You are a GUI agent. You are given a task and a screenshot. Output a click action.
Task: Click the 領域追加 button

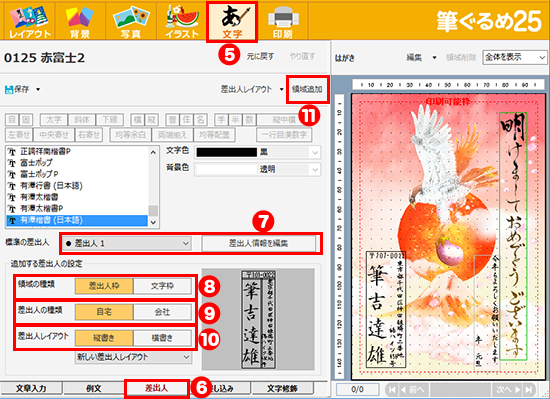pyautogui.click(x=307, y=89)
